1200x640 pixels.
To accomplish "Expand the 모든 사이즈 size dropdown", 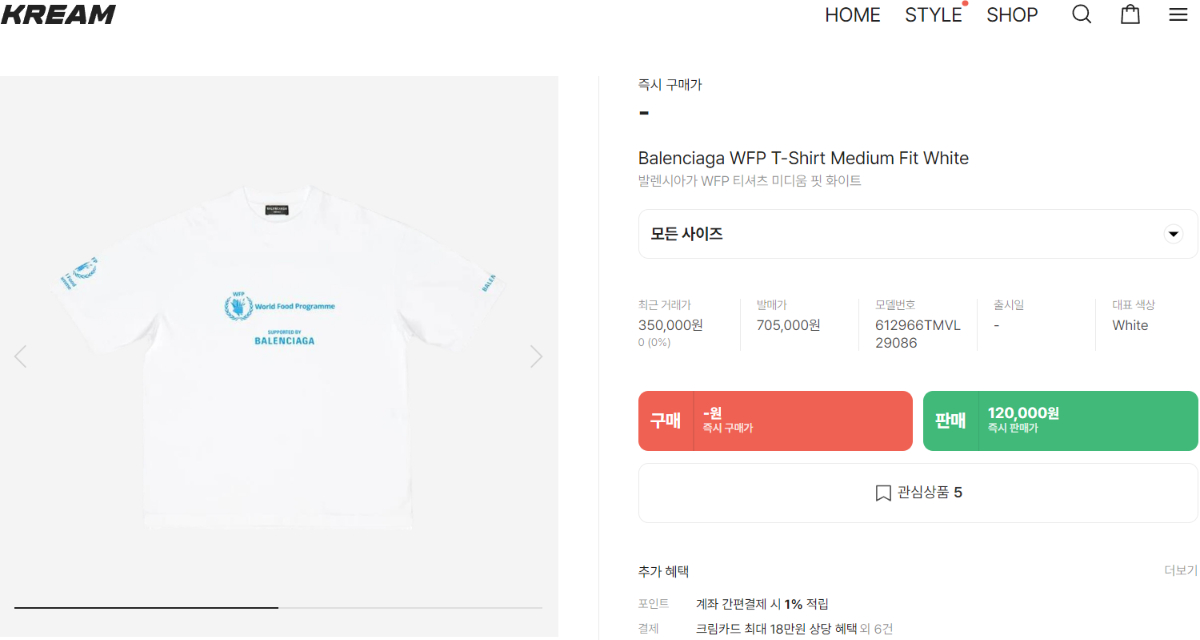I will (917, 234).
